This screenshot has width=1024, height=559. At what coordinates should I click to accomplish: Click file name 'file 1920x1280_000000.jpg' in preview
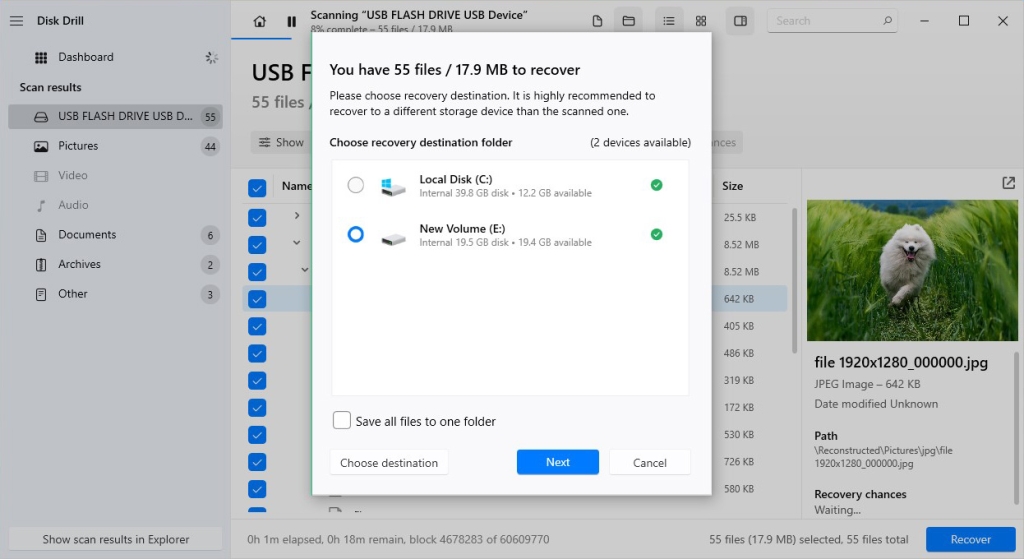pyautogui.click(x=901, y=362)
